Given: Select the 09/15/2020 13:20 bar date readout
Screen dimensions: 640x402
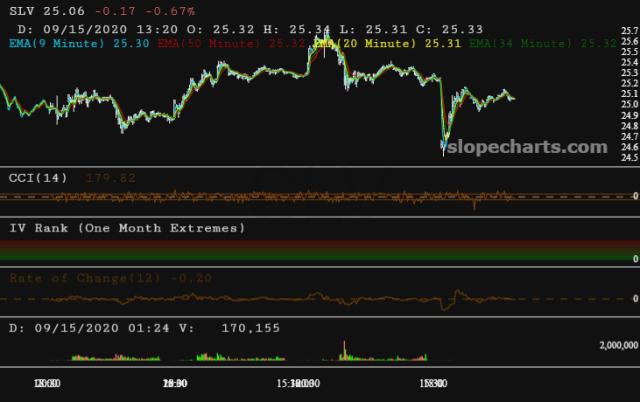Looking at the screenshot, I should pos(98,29).
